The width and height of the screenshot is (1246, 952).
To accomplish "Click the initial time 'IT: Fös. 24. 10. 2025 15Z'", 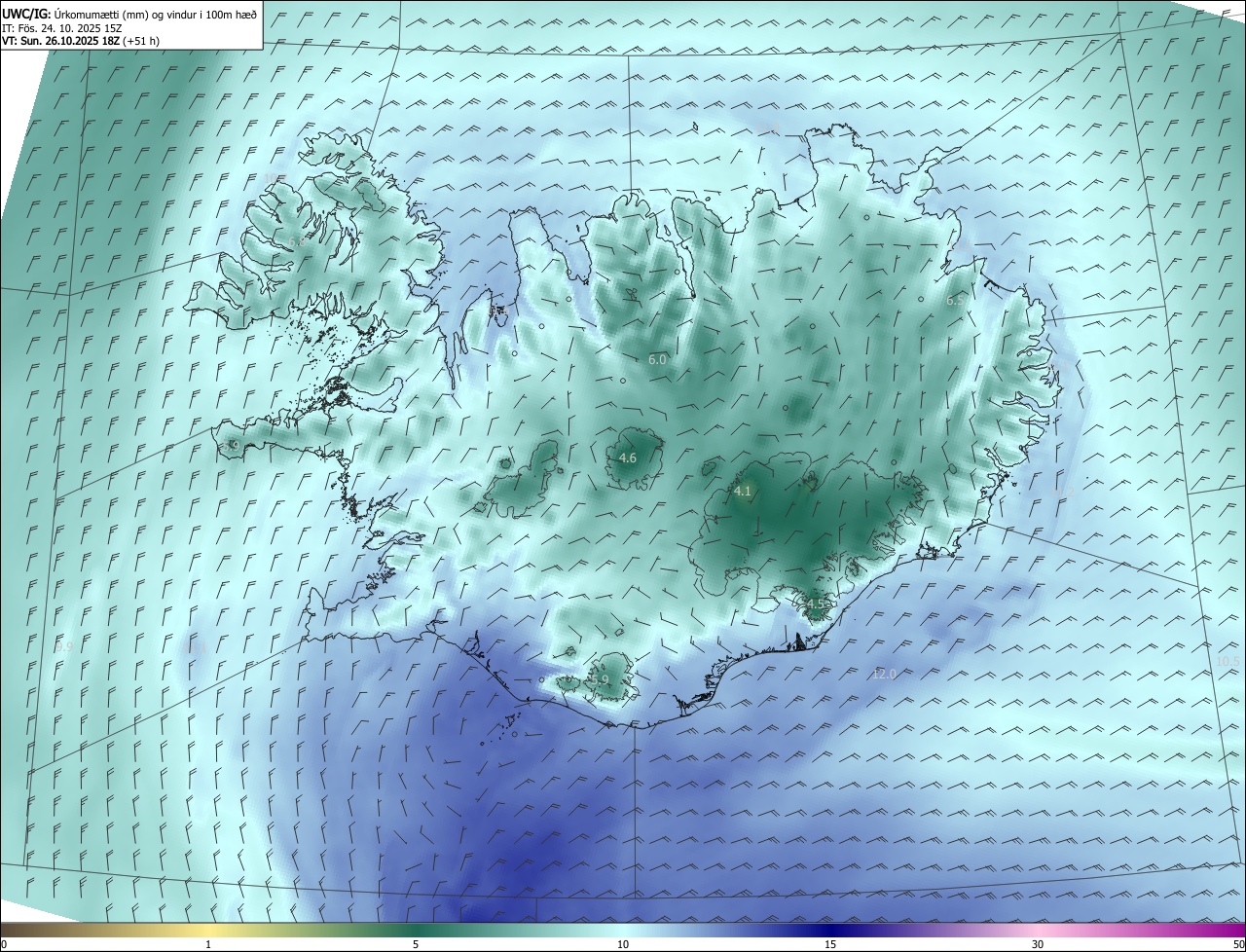I will click(x=61, y=27).
